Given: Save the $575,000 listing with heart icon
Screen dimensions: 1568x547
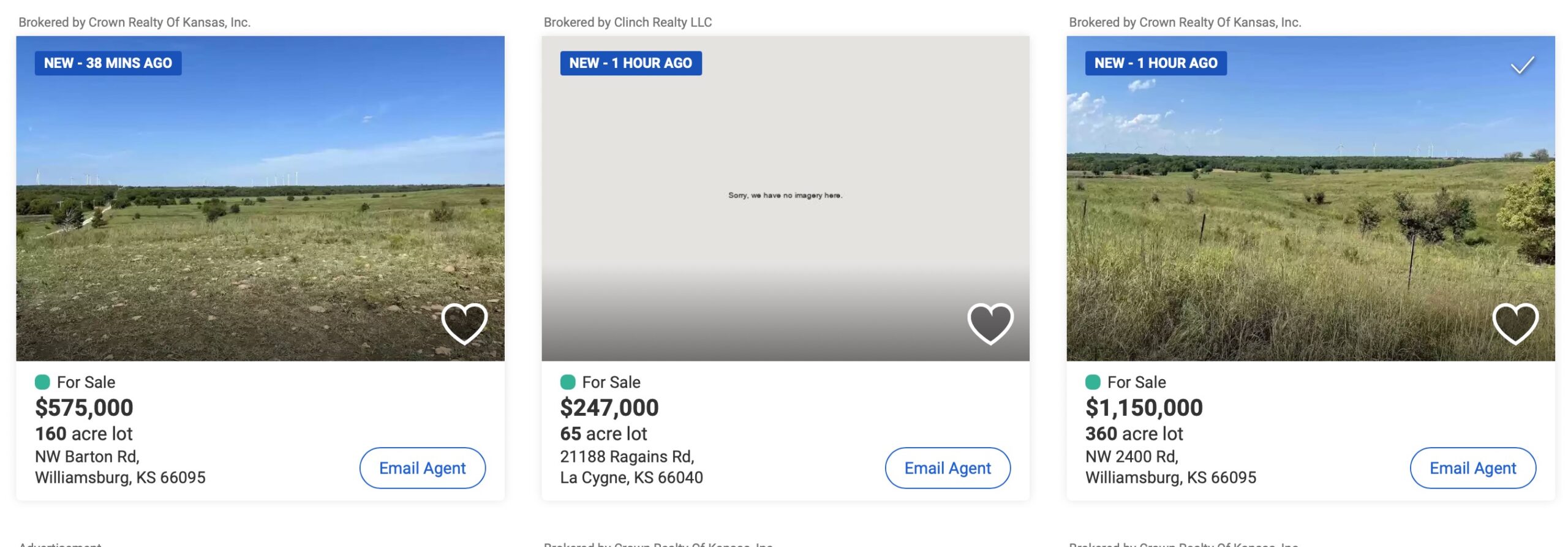Looking at the screenshot, I should tap(464, 323).
